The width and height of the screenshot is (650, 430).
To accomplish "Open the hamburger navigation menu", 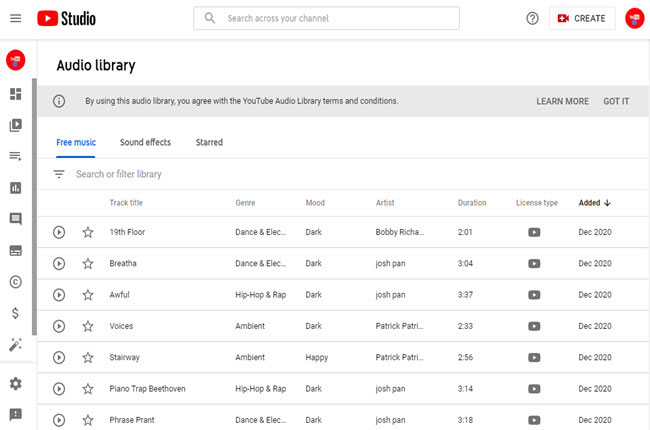I will tap(16, 18).
